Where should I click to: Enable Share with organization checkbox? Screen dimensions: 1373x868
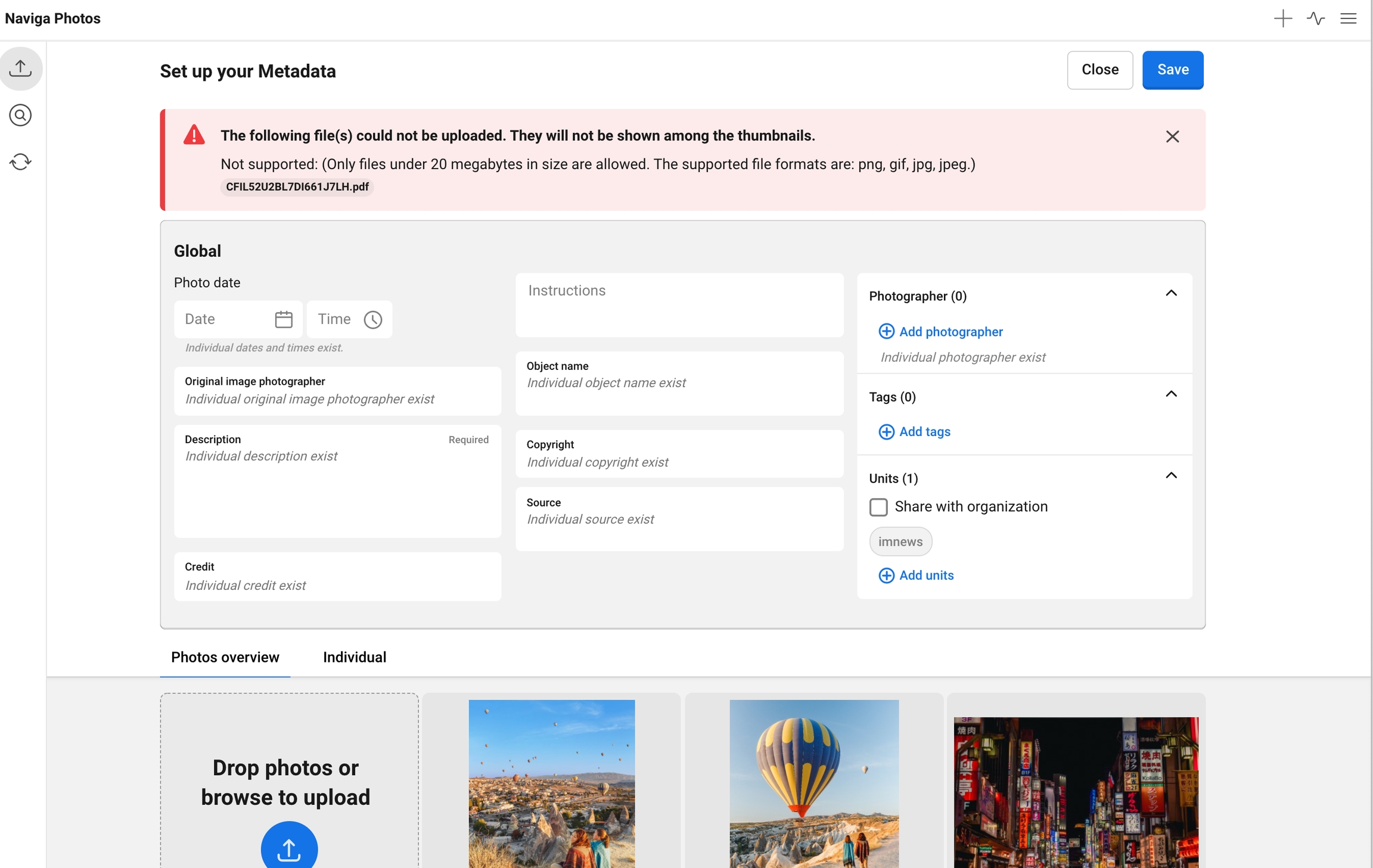878,507
